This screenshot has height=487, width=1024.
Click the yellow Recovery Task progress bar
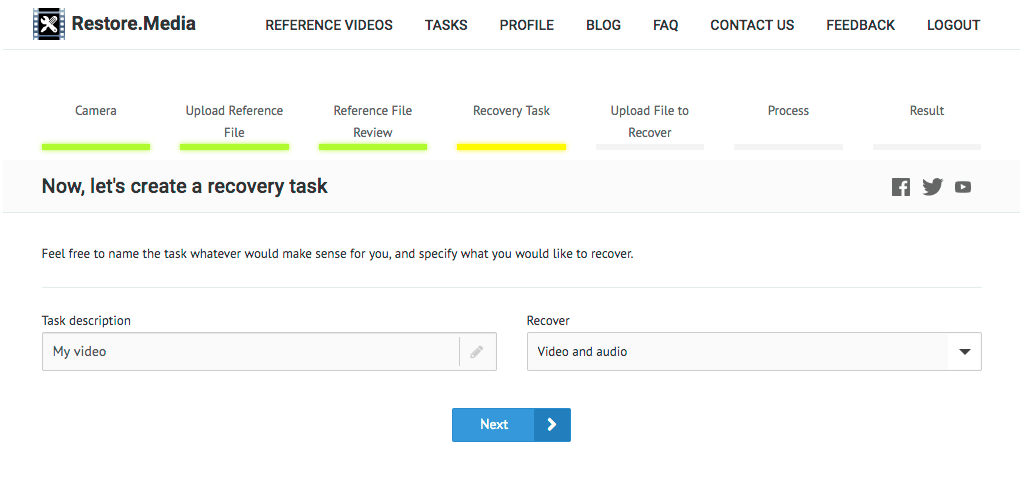[511, 147]
